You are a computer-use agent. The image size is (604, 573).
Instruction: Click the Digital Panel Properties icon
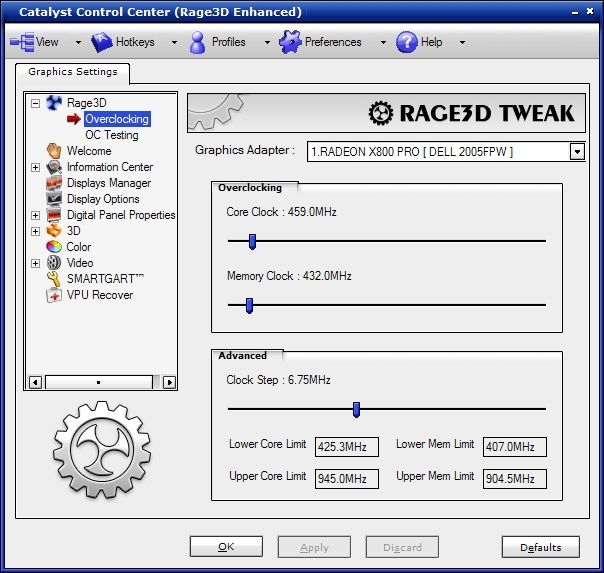[54, 215]
